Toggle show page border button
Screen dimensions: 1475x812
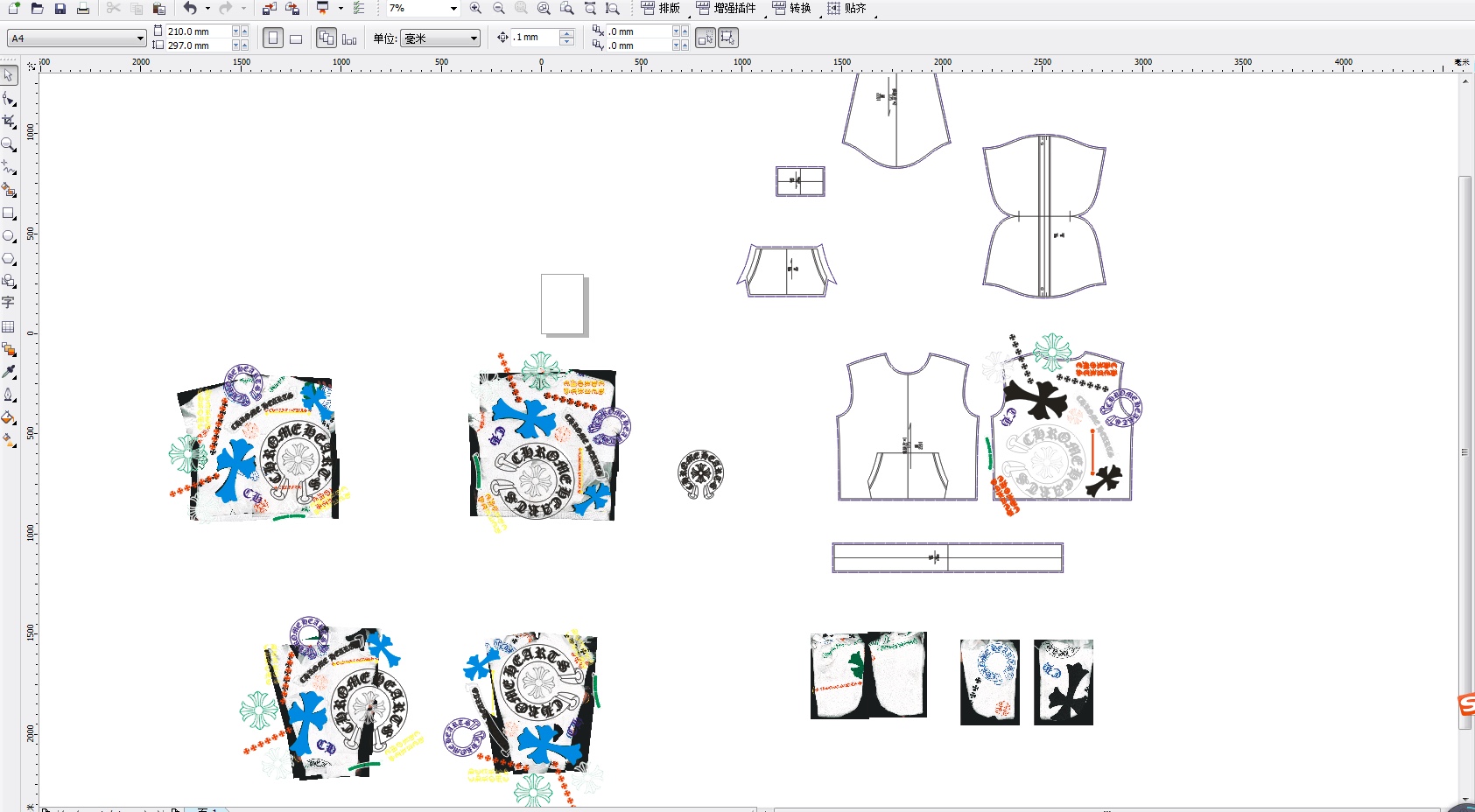(728, 38)
